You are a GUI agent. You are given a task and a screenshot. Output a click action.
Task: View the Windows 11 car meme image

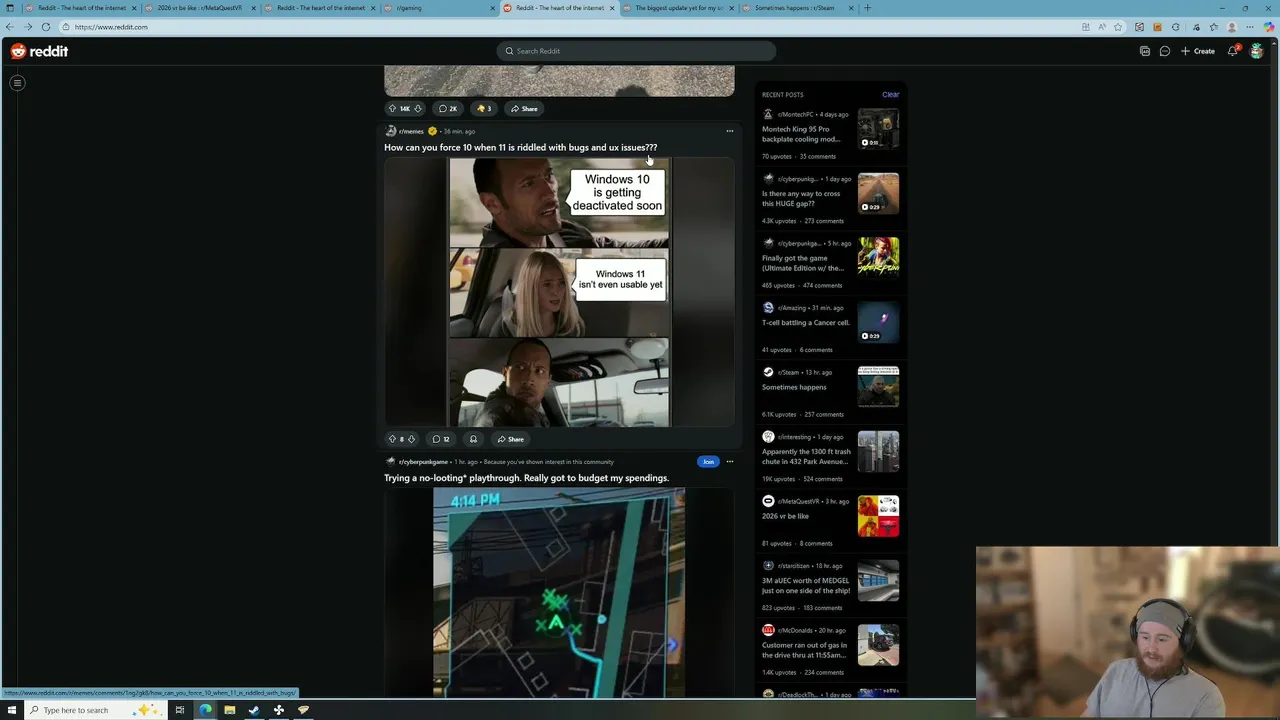(559, 292)
